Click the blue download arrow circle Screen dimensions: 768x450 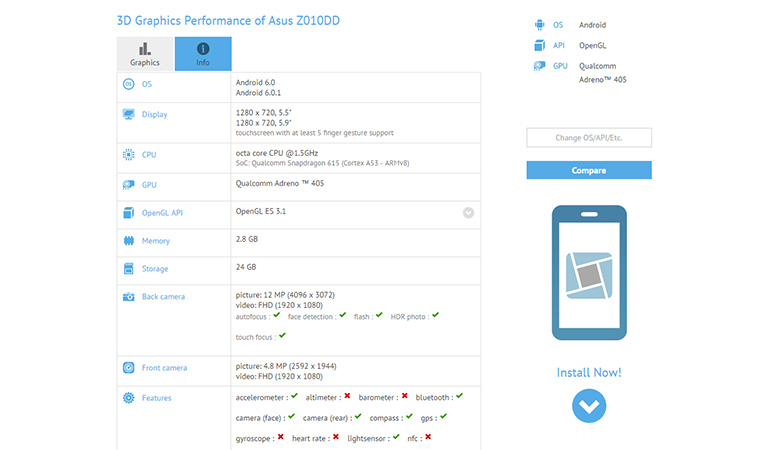click(x=589, y=407)
